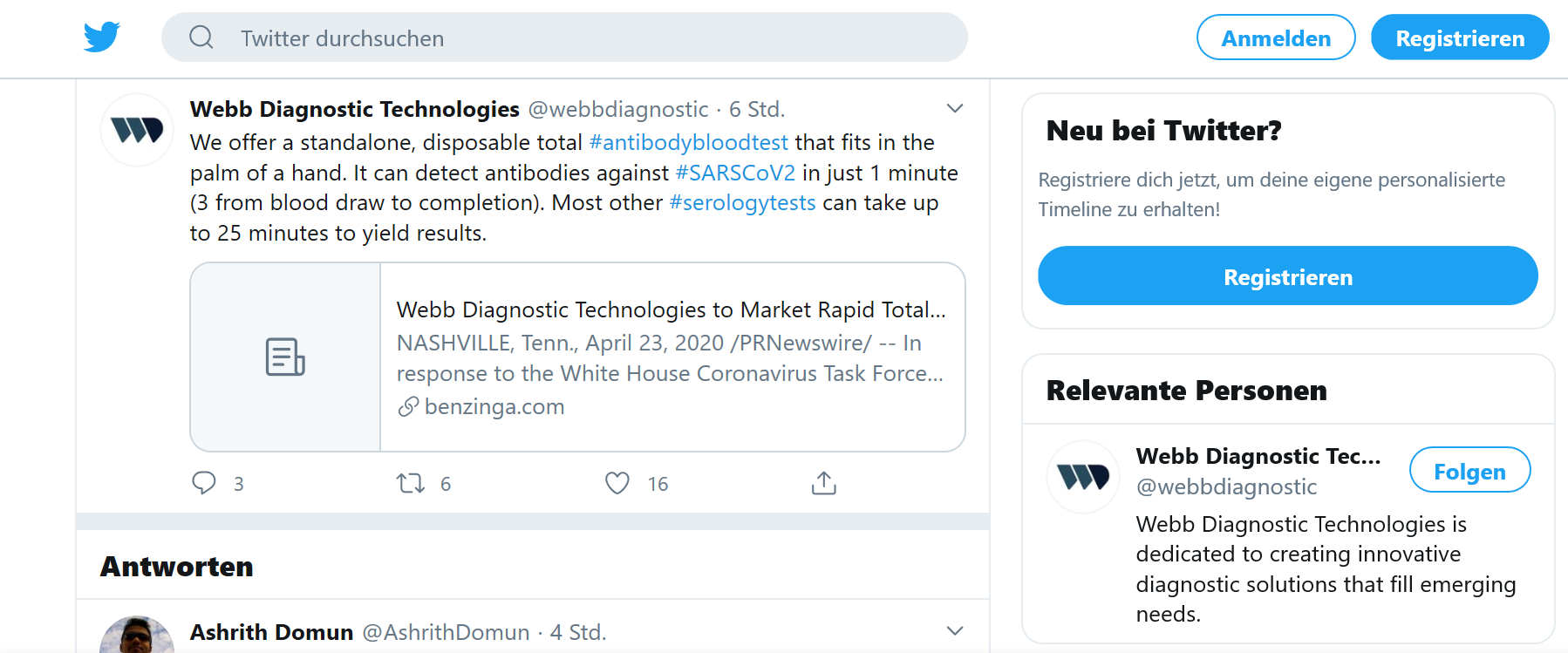Screen dimensions: 1568x653
Task: Open Ashrith Domun's profile name
Action: pos(271,632)
